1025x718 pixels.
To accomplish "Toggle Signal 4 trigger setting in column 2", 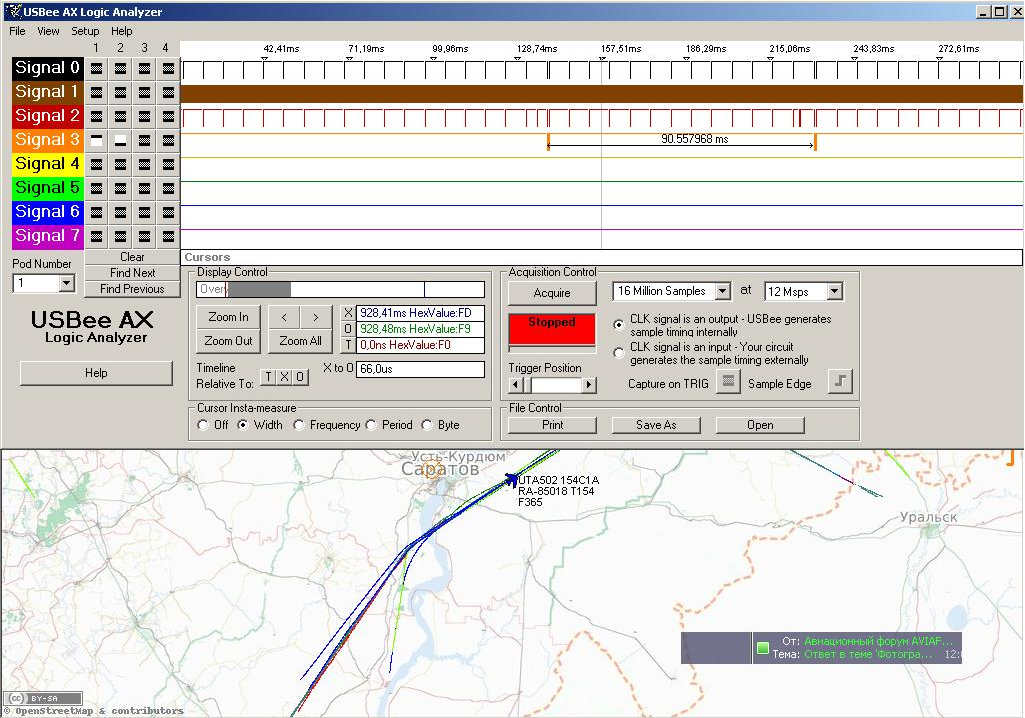I will [120, 164].
